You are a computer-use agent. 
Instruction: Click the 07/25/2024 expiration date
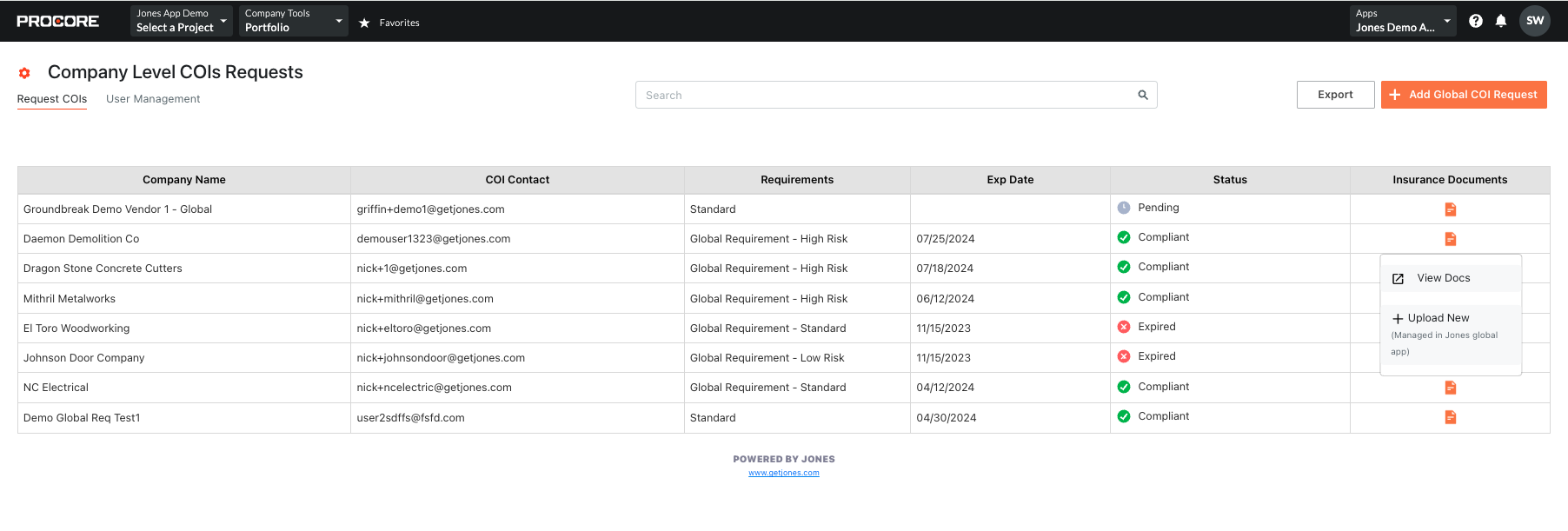click(x=946, y=239)
